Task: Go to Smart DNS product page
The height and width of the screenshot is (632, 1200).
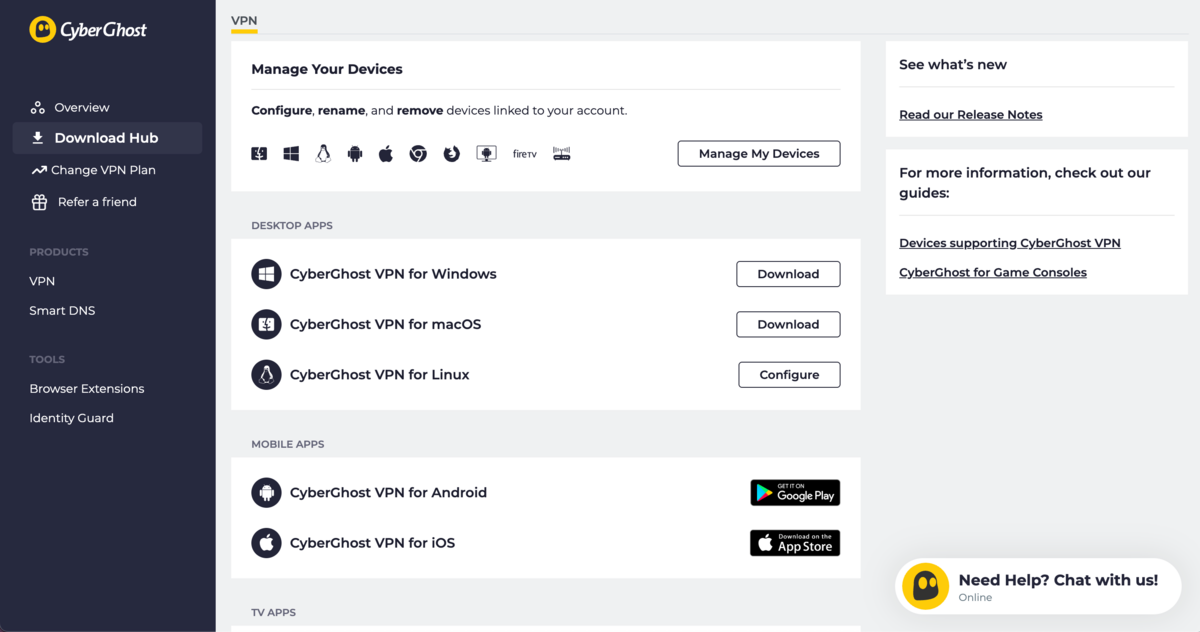Action: click(62, 311)
